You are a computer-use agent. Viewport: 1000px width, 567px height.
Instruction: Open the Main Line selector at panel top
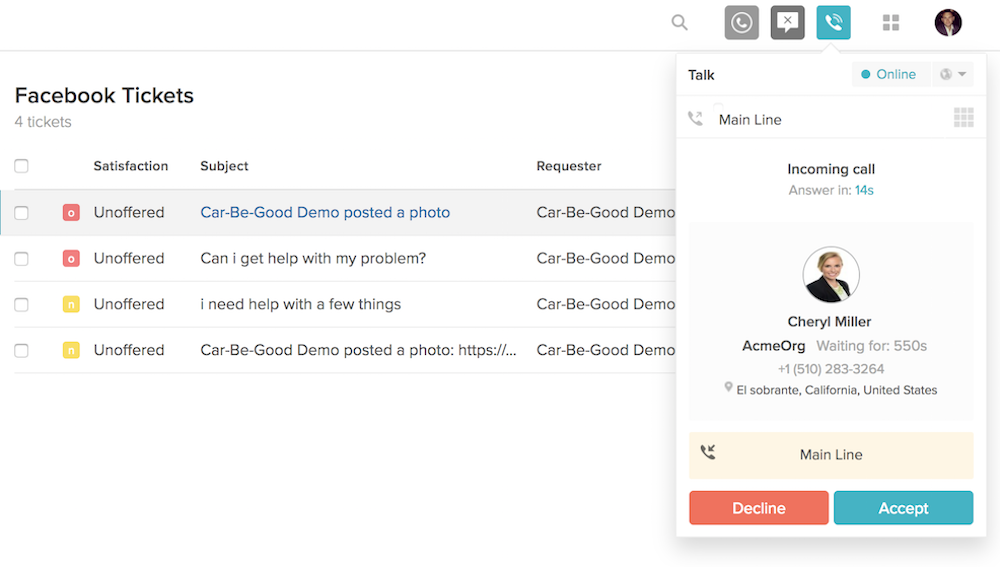pyautogui.click(x=750, y=120)
